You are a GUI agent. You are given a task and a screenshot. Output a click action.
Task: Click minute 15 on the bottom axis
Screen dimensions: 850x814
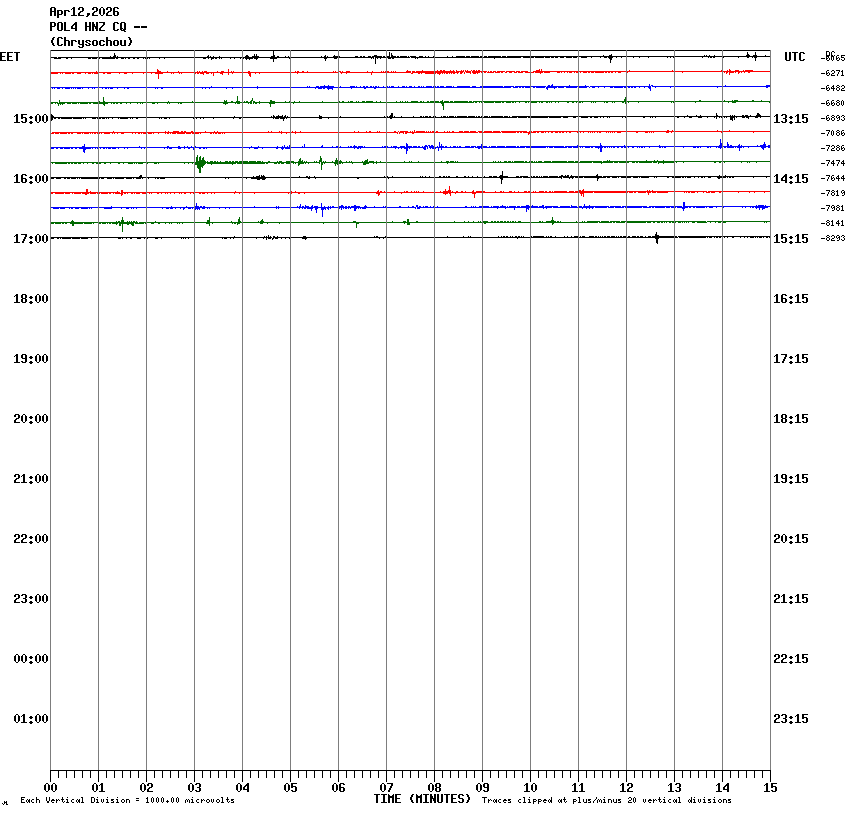[x=770, y=788]
